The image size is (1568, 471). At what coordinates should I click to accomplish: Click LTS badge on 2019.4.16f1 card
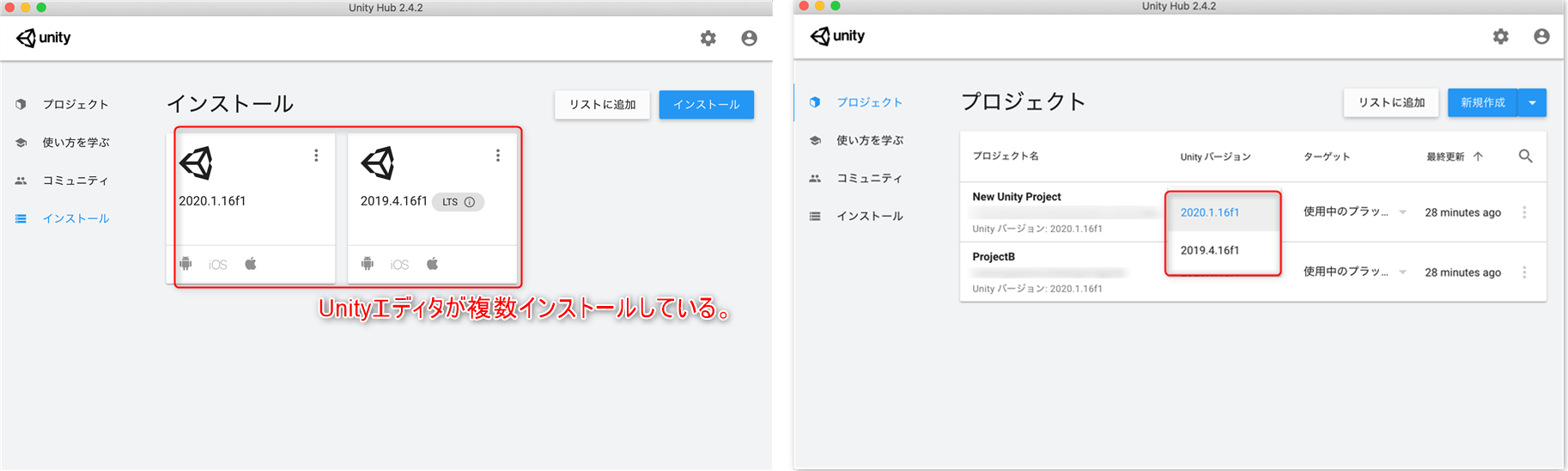[x=458, y=202]
